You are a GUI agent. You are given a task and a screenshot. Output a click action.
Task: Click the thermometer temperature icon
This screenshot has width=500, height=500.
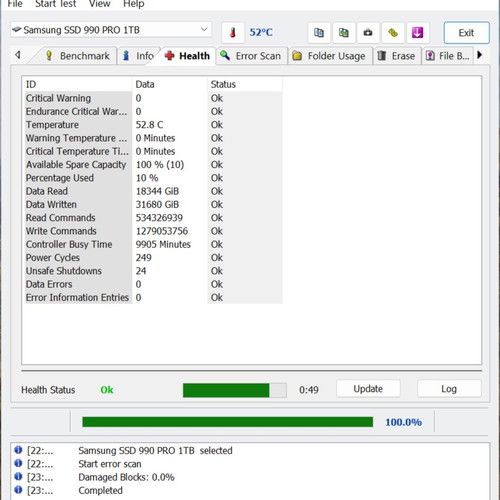233,33
